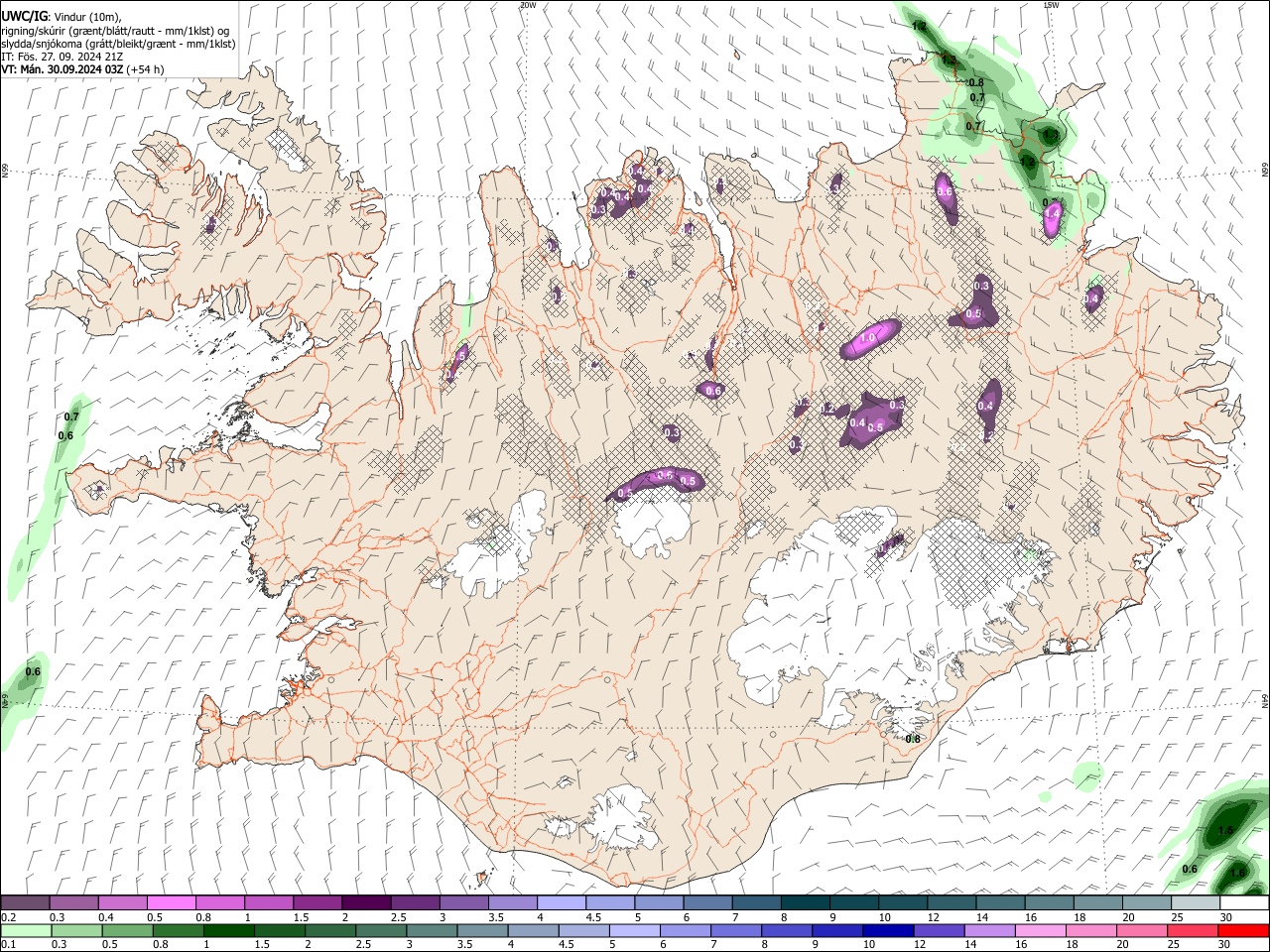1270x952 pixels.
Task: Choose the bright red swatch labeled 30
Action: [x=1243, y=931]
